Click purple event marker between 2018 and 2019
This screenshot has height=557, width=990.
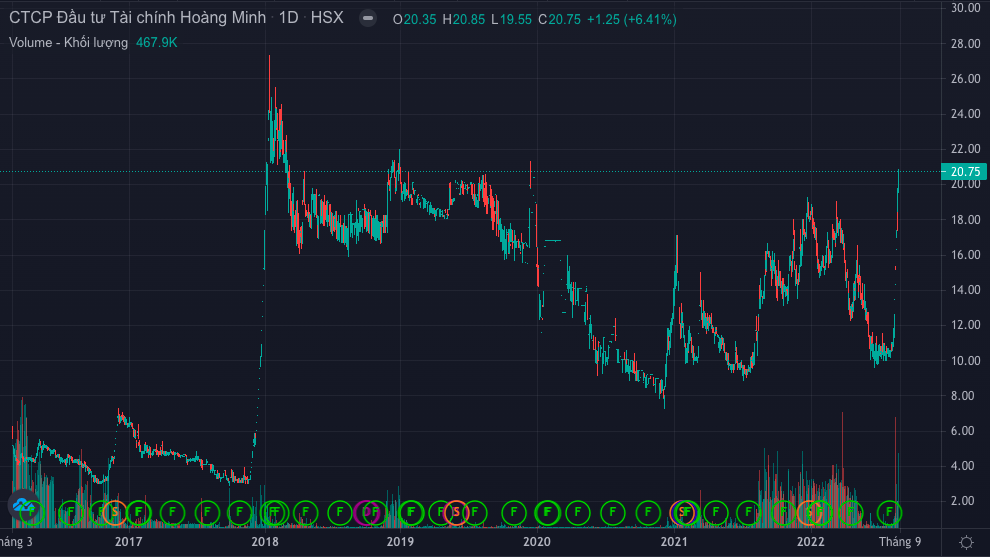366,513
